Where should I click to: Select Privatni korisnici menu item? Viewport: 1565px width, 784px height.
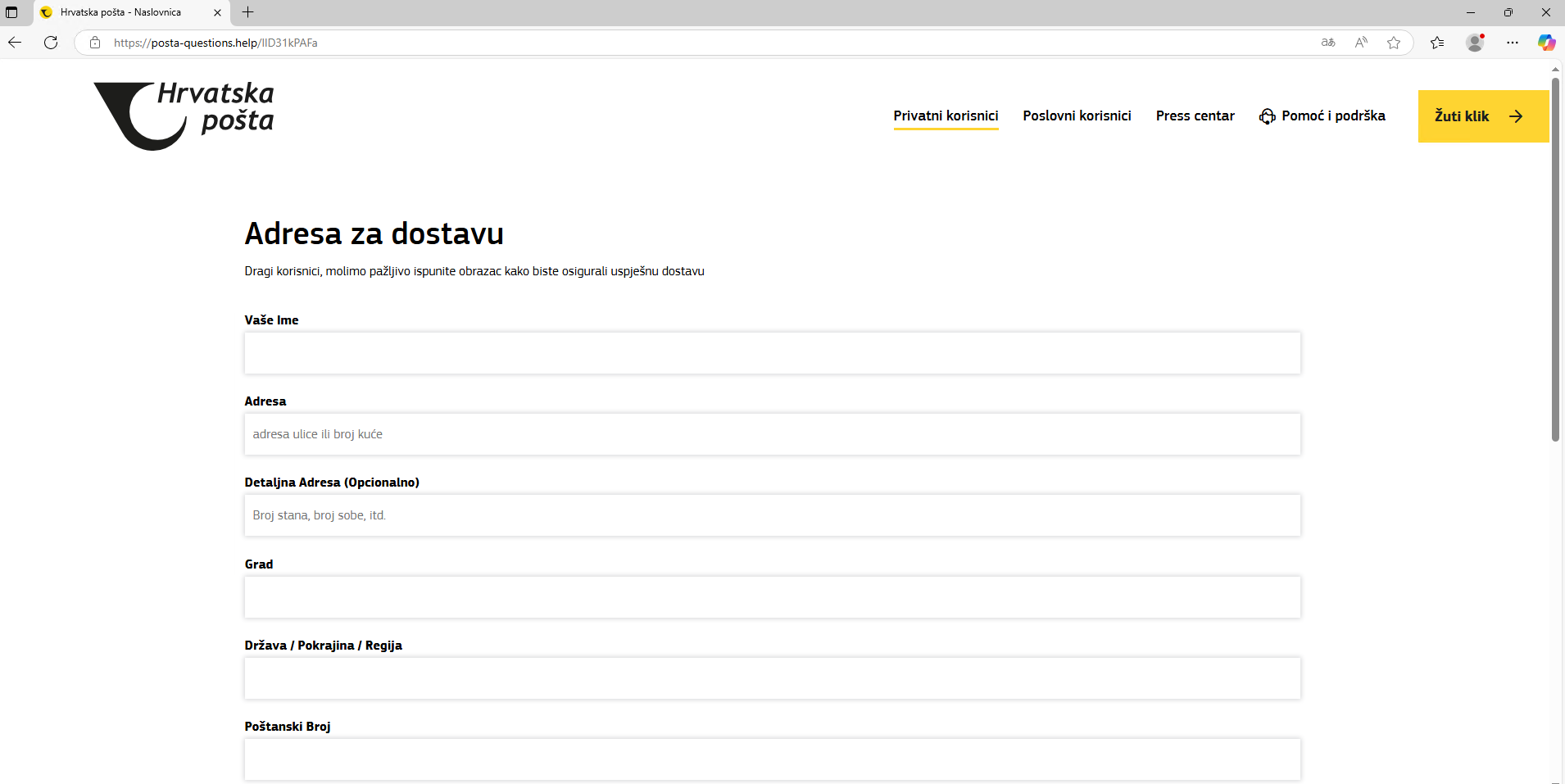946,116
